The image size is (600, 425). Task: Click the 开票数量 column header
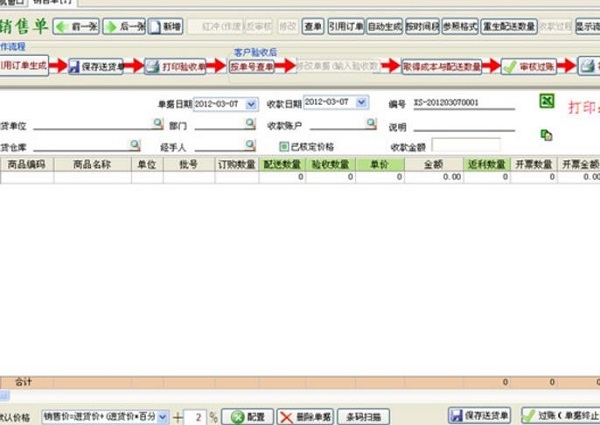[533, 164]
